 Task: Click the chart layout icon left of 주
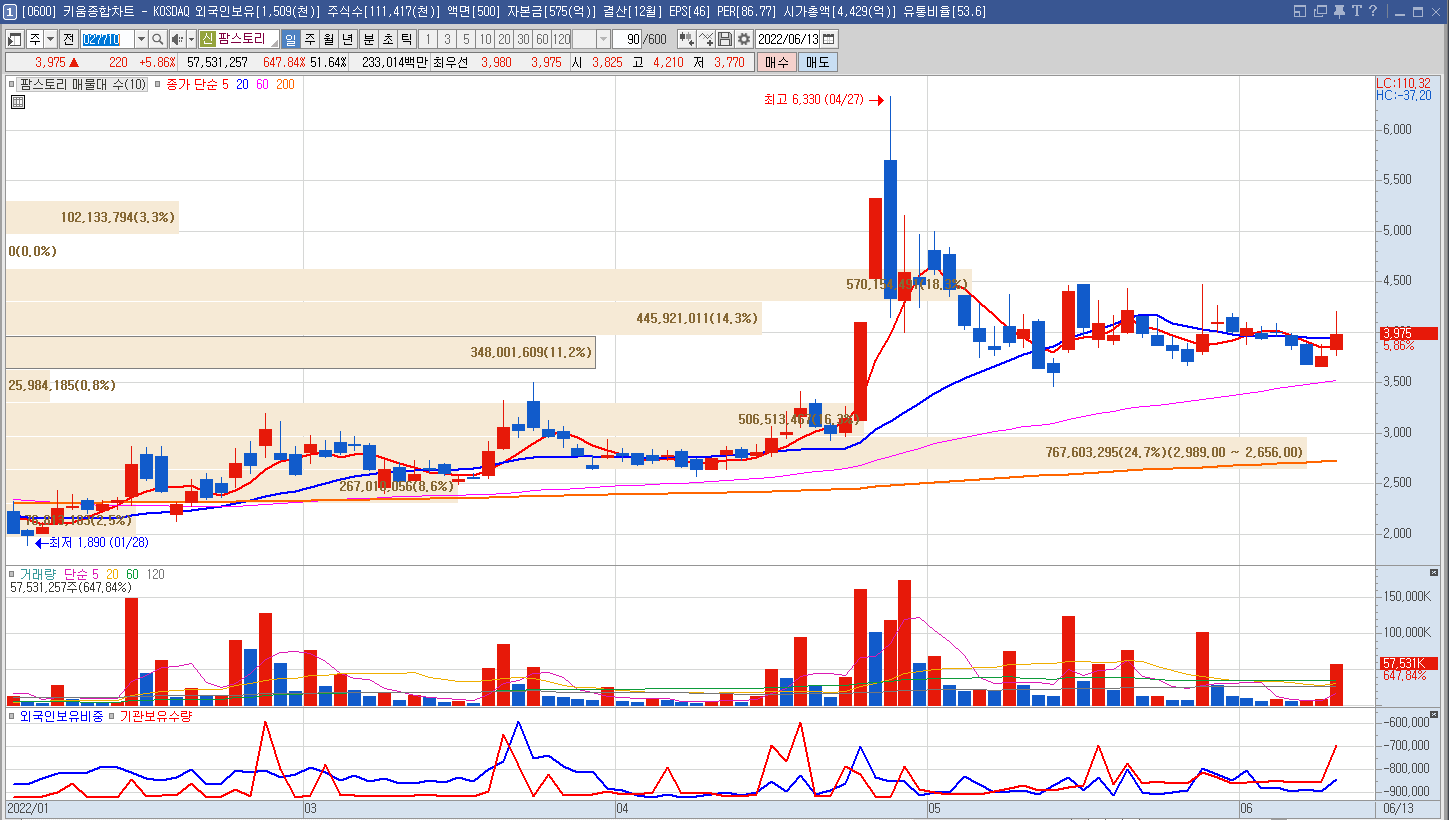(x=15, y=39)
